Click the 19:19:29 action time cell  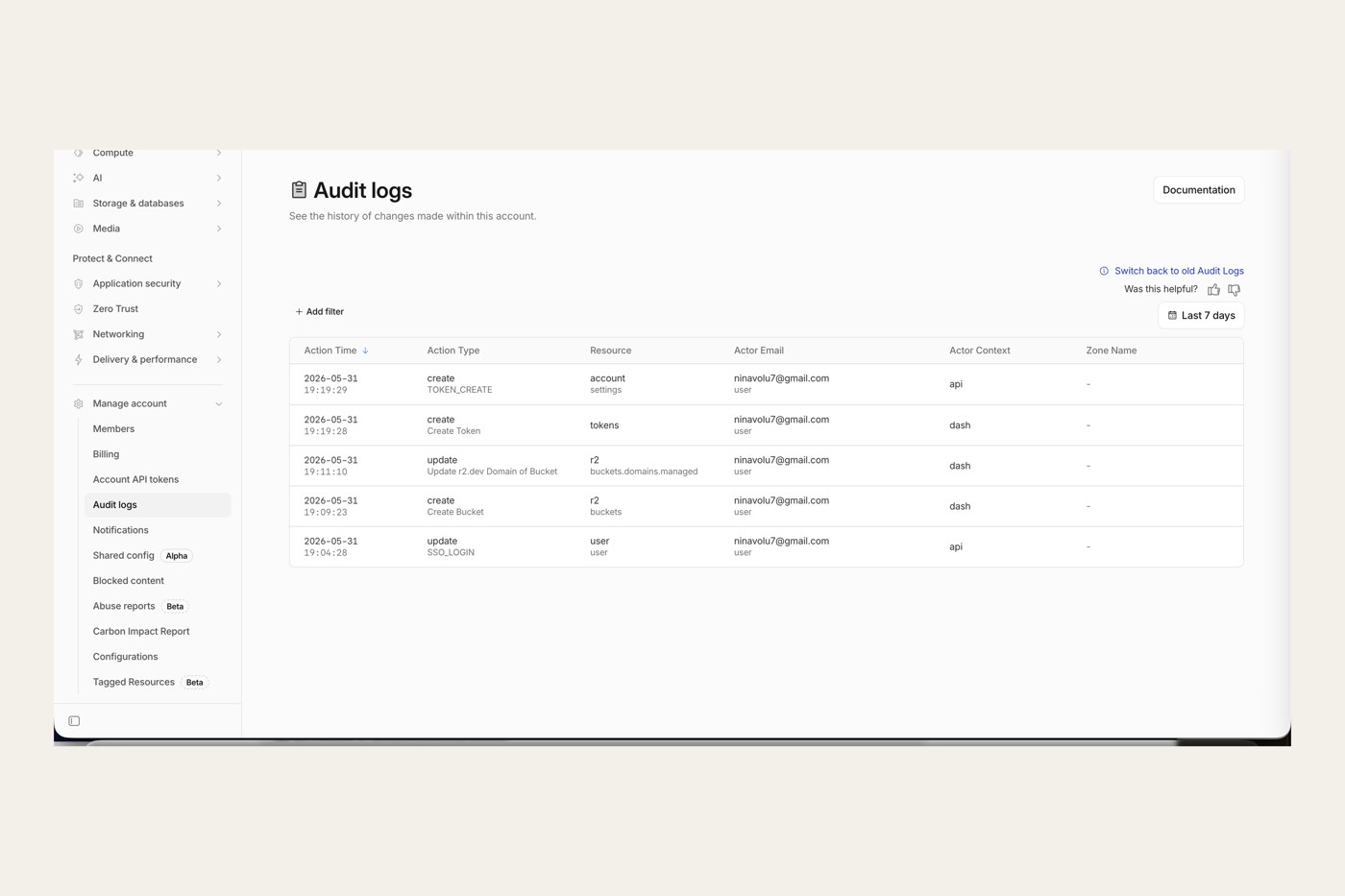tap(330, 384)
